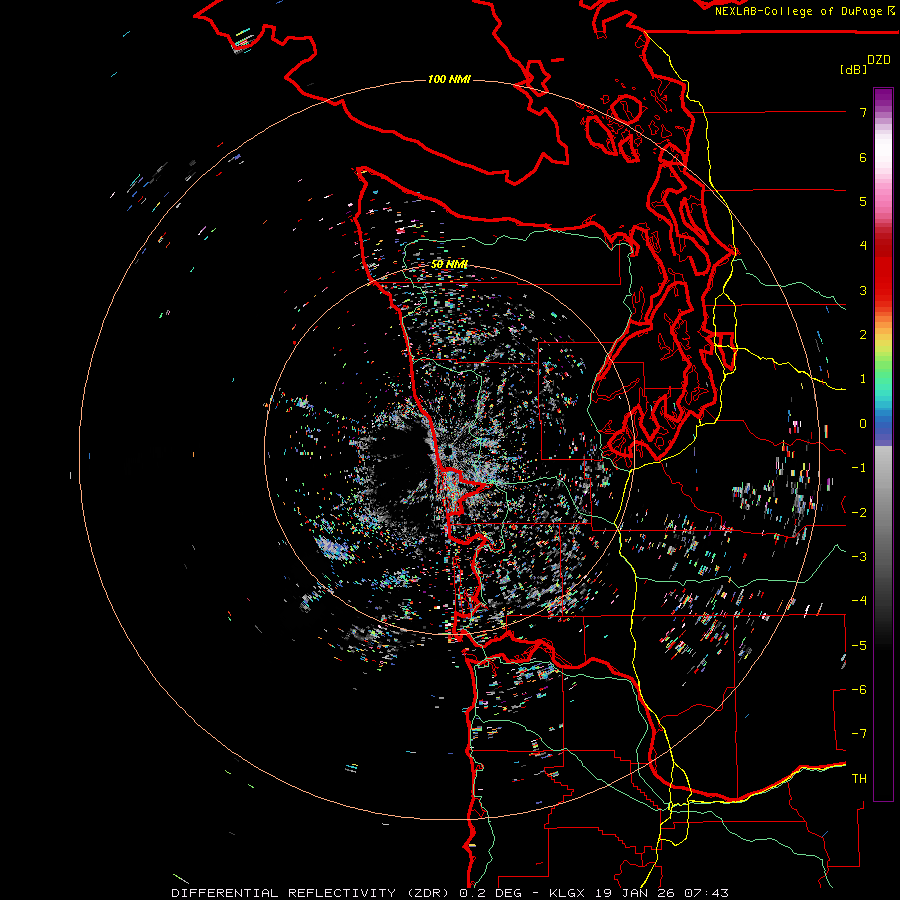Click the NEXLAB-College of DuPage credit text
Image resolution: width=900 pixels, height=900 pixels.
click(800, 11)
